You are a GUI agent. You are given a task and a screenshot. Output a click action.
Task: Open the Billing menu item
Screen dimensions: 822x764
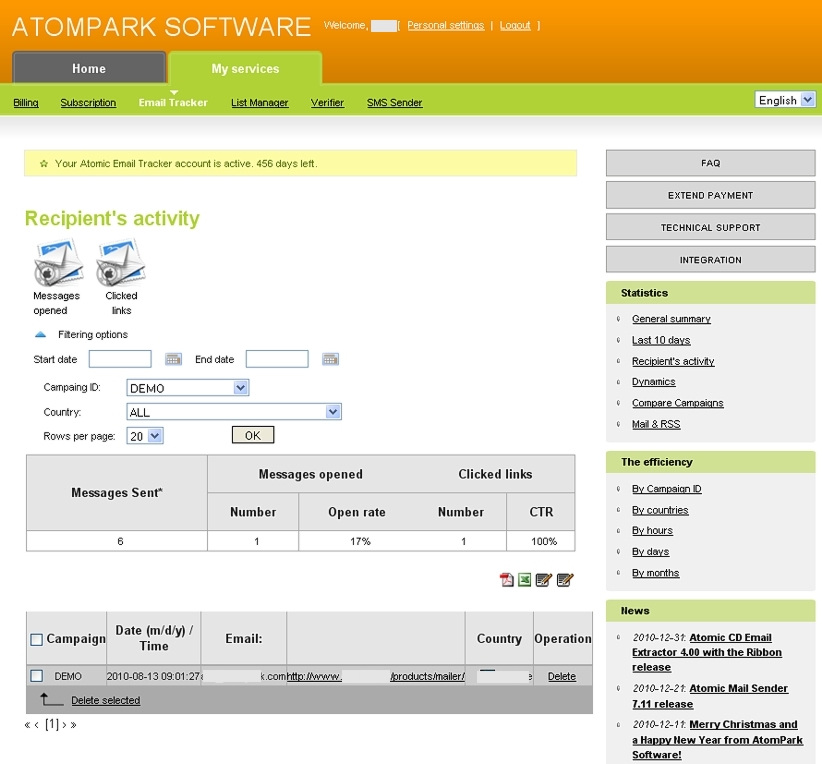click(26, 103)
